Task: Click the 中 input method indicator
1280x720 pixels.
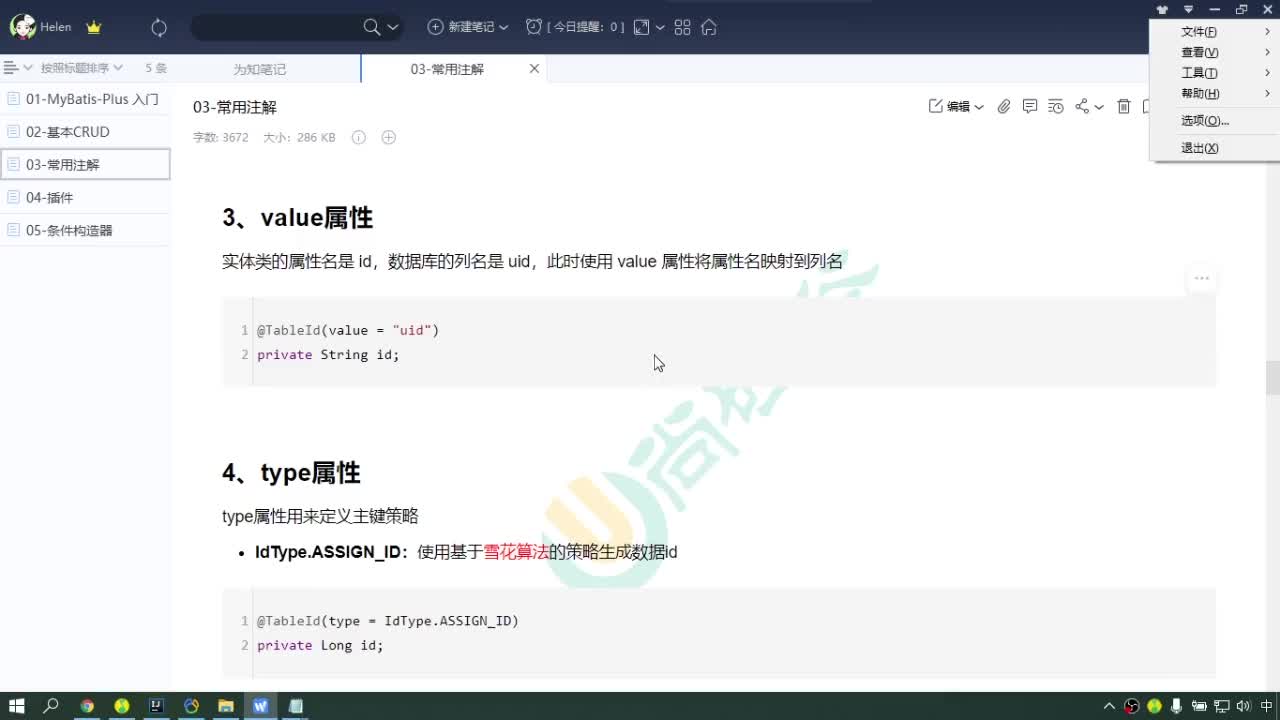Action: click(x=1267, y=706)
